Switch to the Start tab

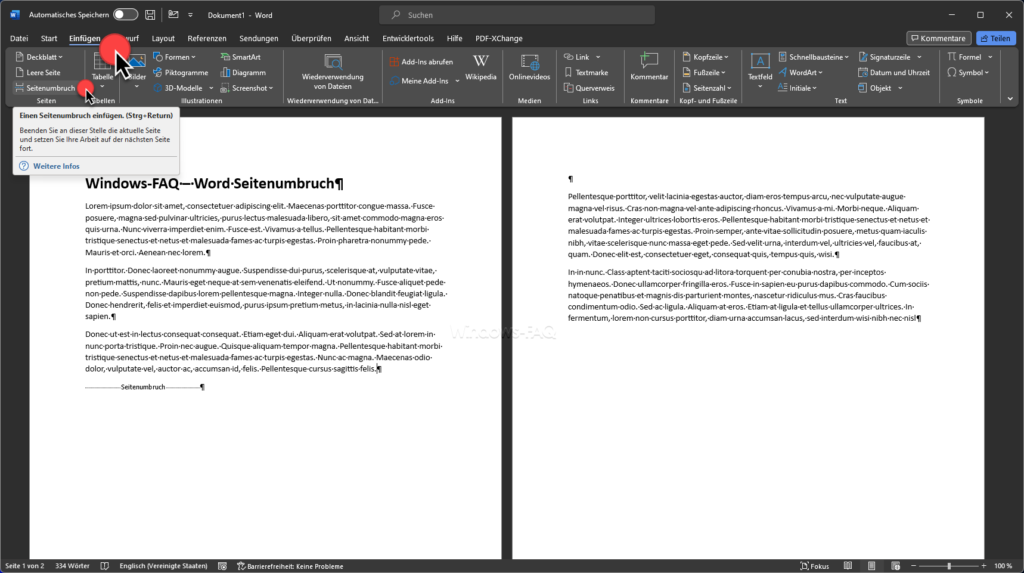[x=49, y=39]
